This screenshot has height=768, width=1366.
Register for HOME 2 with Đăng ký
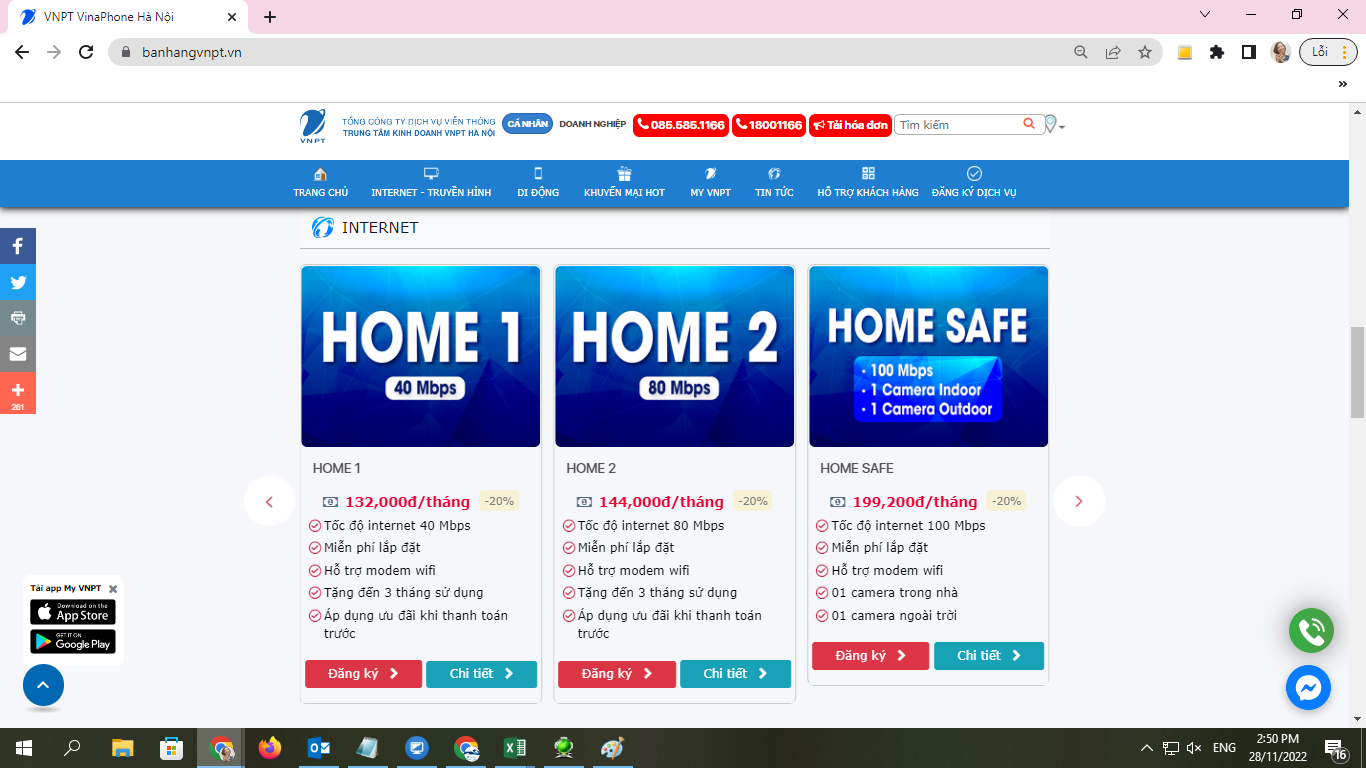click(617, 674)
